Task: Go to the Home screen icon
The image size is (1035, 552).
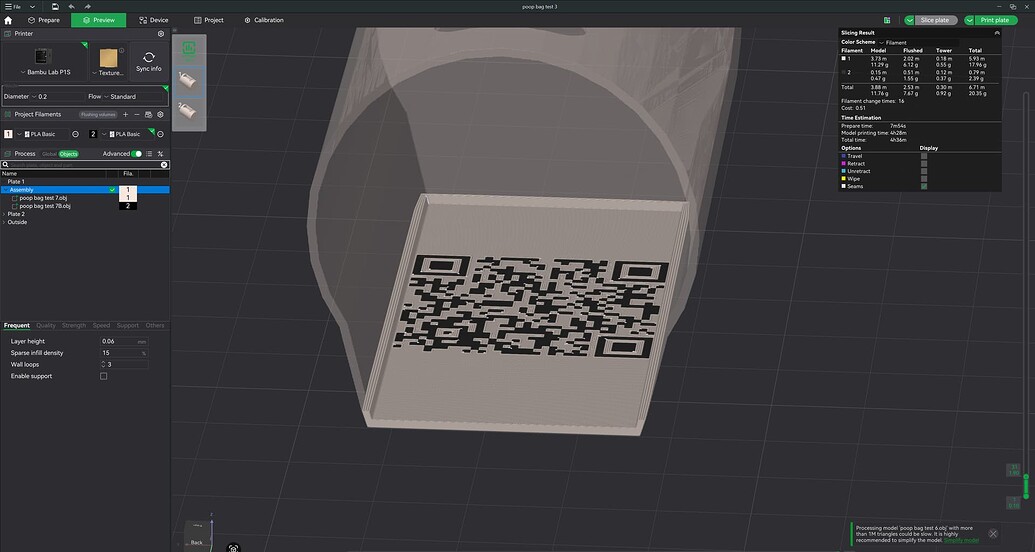Action: 8,20
